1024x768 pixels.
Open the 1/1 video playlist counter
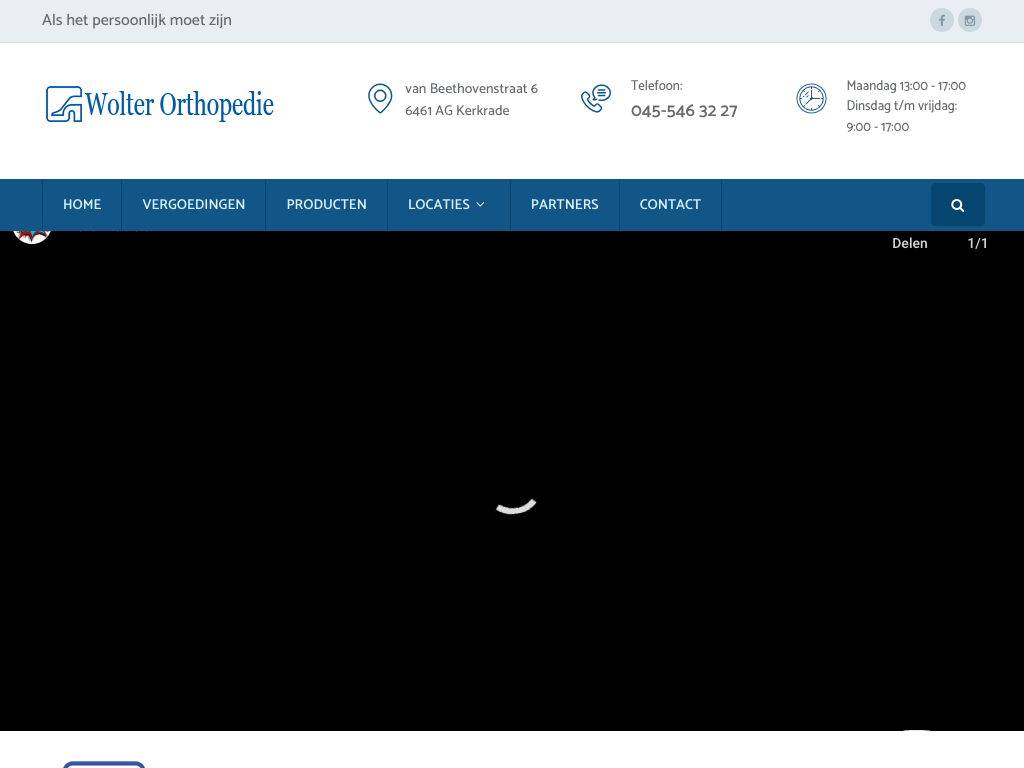(x=977, y=243)
